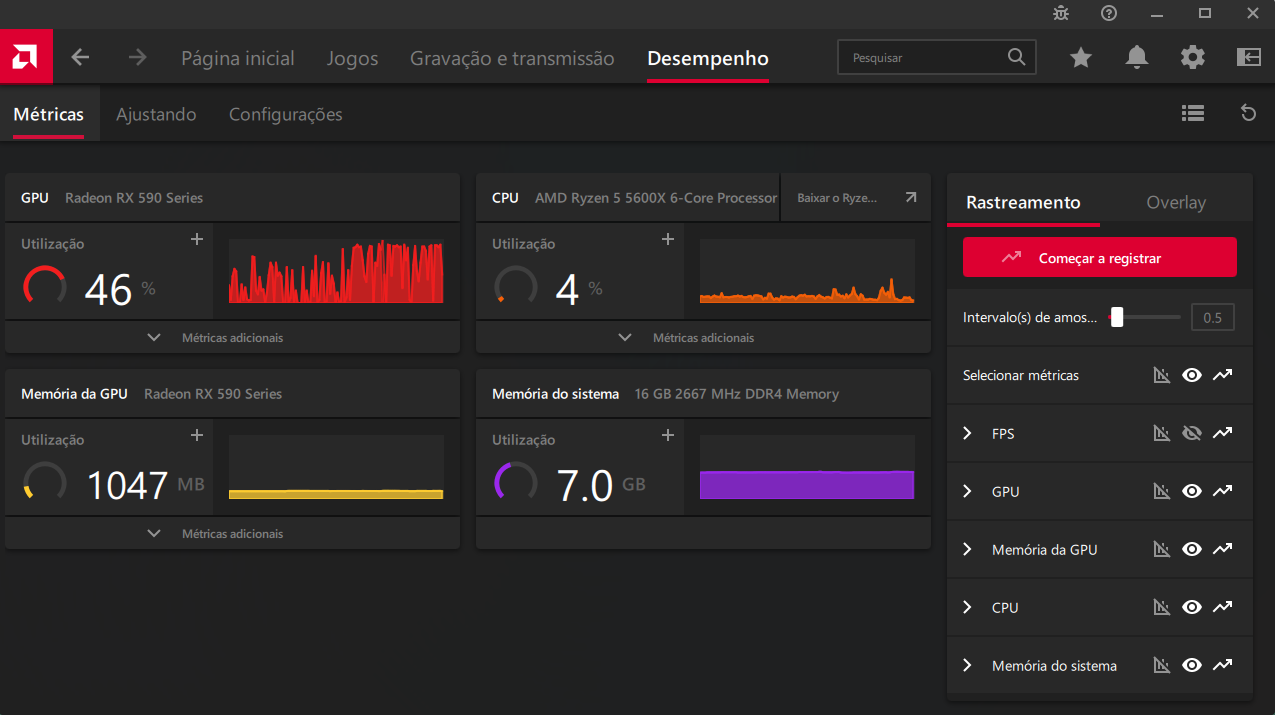
Task: Add GPU memory utilization with plus icon
Action: pyautogui.click(x=197, y=435)
